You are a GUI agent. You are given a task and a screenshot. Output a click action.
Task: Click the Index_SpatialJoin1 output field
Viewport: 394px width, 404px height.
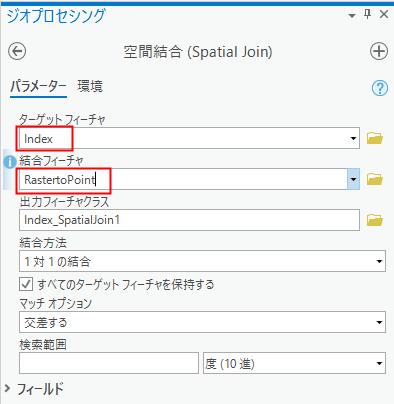(x=189, y=220)
